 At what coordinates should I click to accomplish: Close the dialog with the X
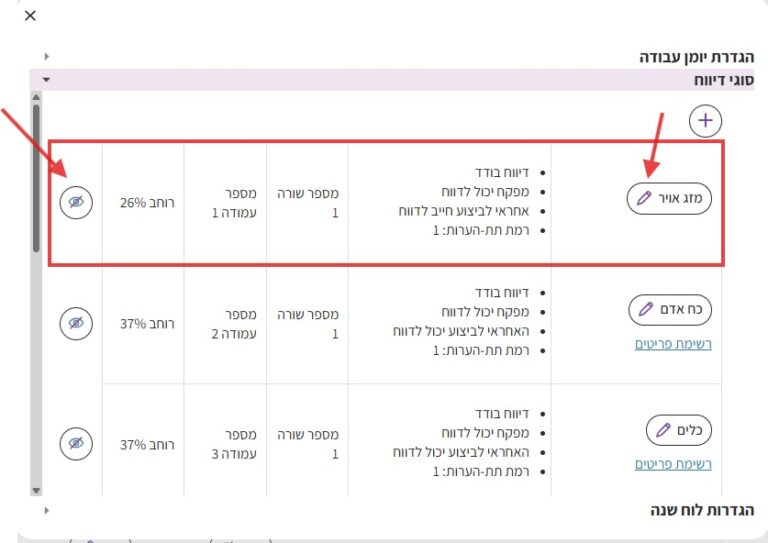[x=30, y=15]
